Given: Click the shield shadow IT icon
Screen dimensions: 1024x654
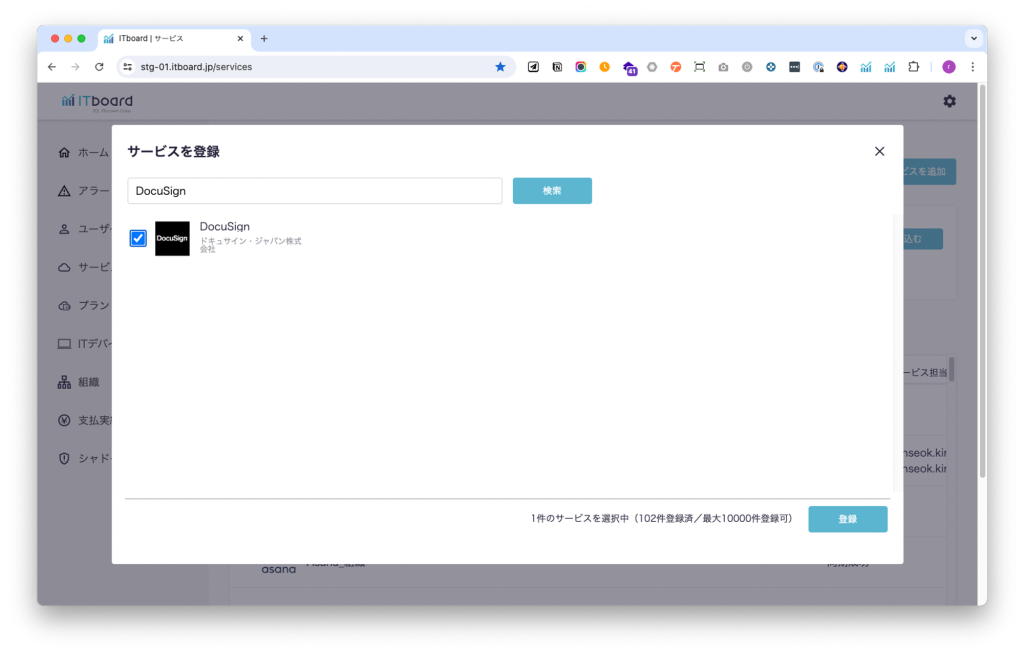Looking at the screenshot, I should pyautogui.click(x=65, y=458).
